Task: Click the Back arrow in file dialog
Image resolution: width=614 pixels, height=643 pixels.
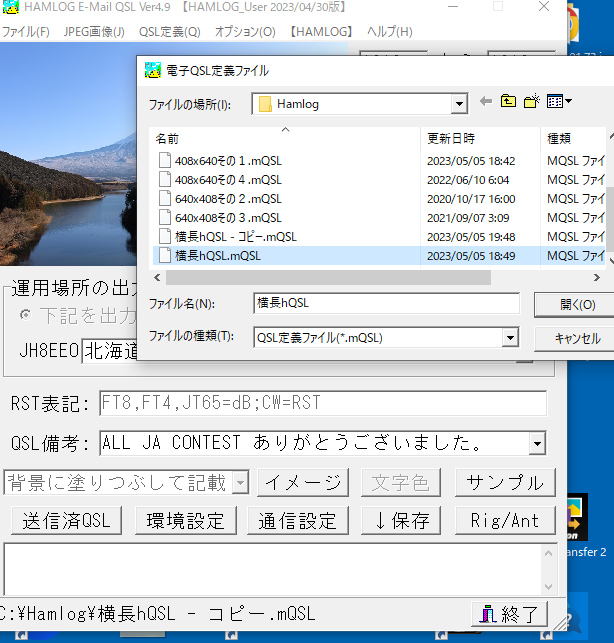Action: (x=486, y=102)
